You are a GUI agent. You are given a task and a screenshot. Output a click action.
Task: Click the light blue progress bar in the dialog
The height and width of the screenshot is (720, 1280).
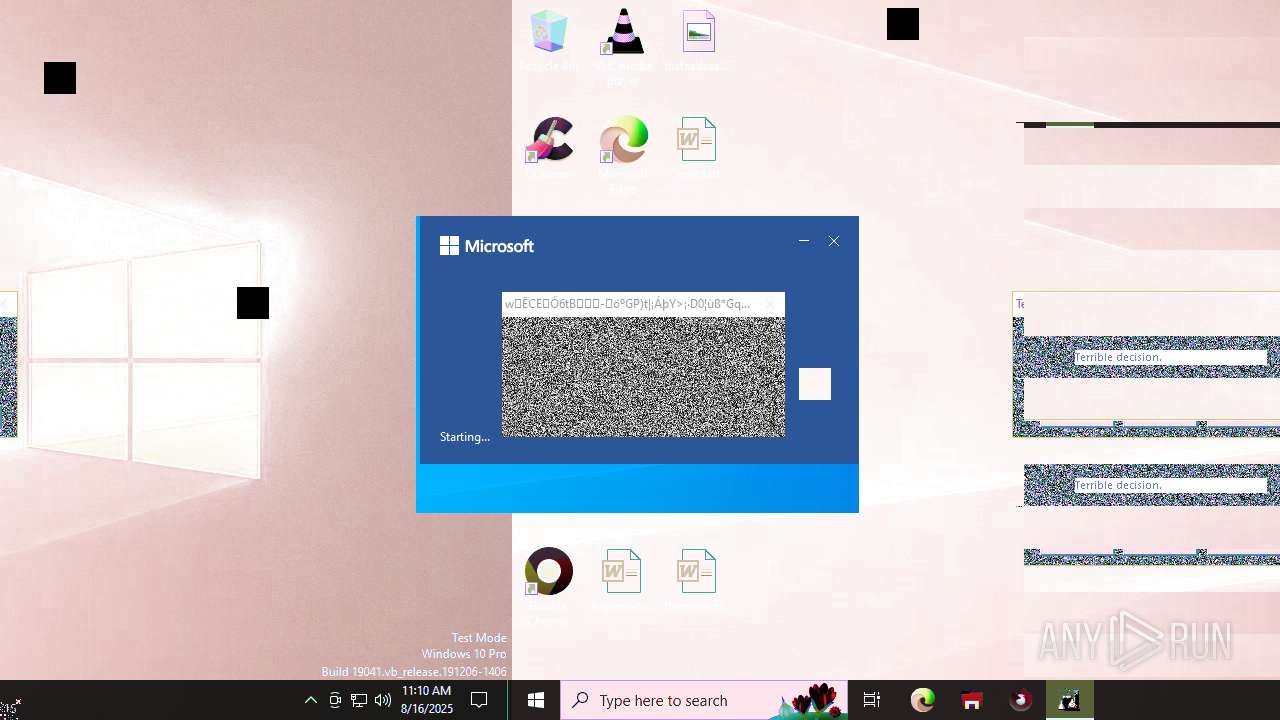[x=637, y=488]
